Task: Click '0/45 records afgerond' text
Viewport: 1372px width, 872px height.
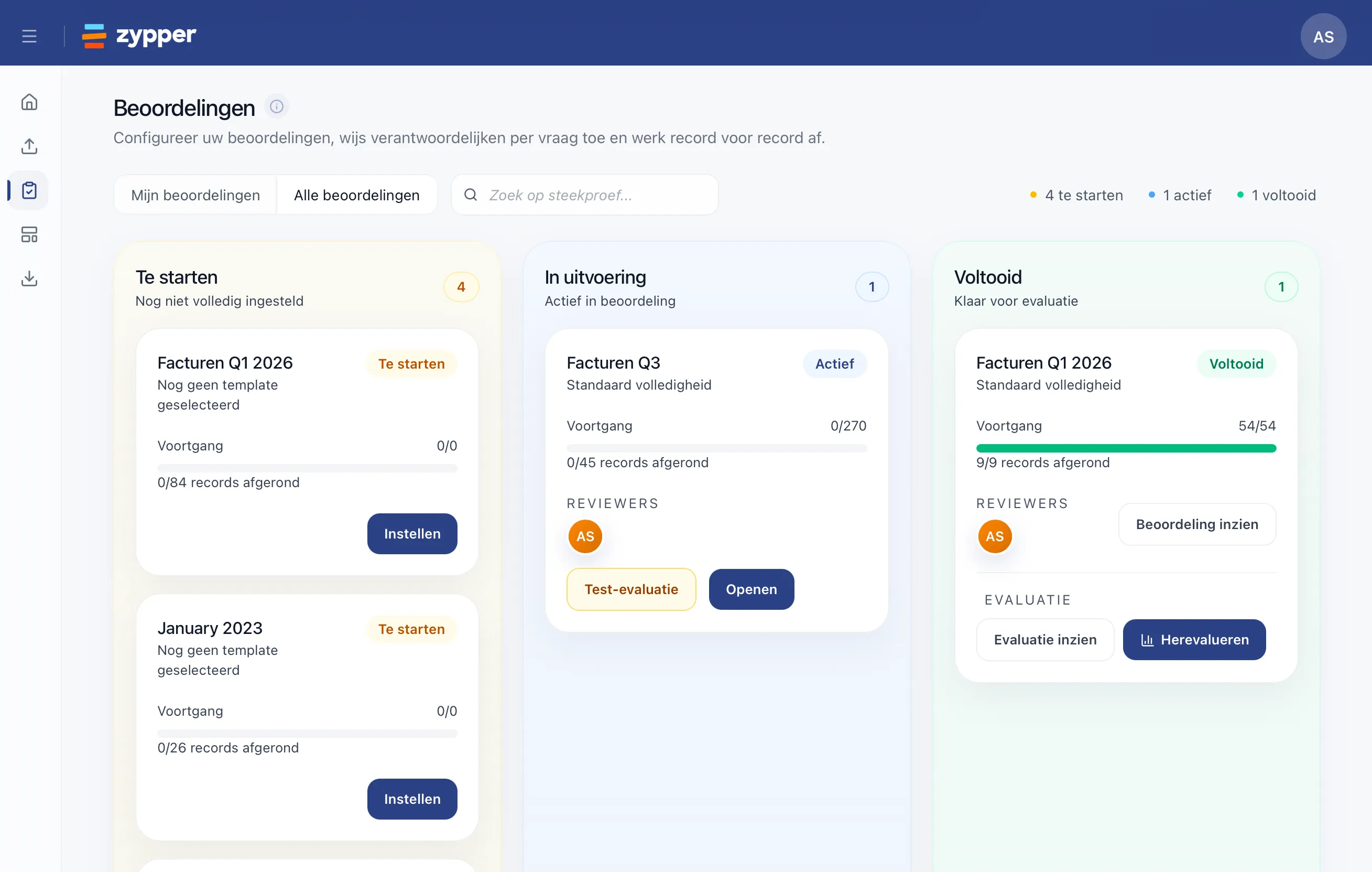Action: tap(638, 462)
